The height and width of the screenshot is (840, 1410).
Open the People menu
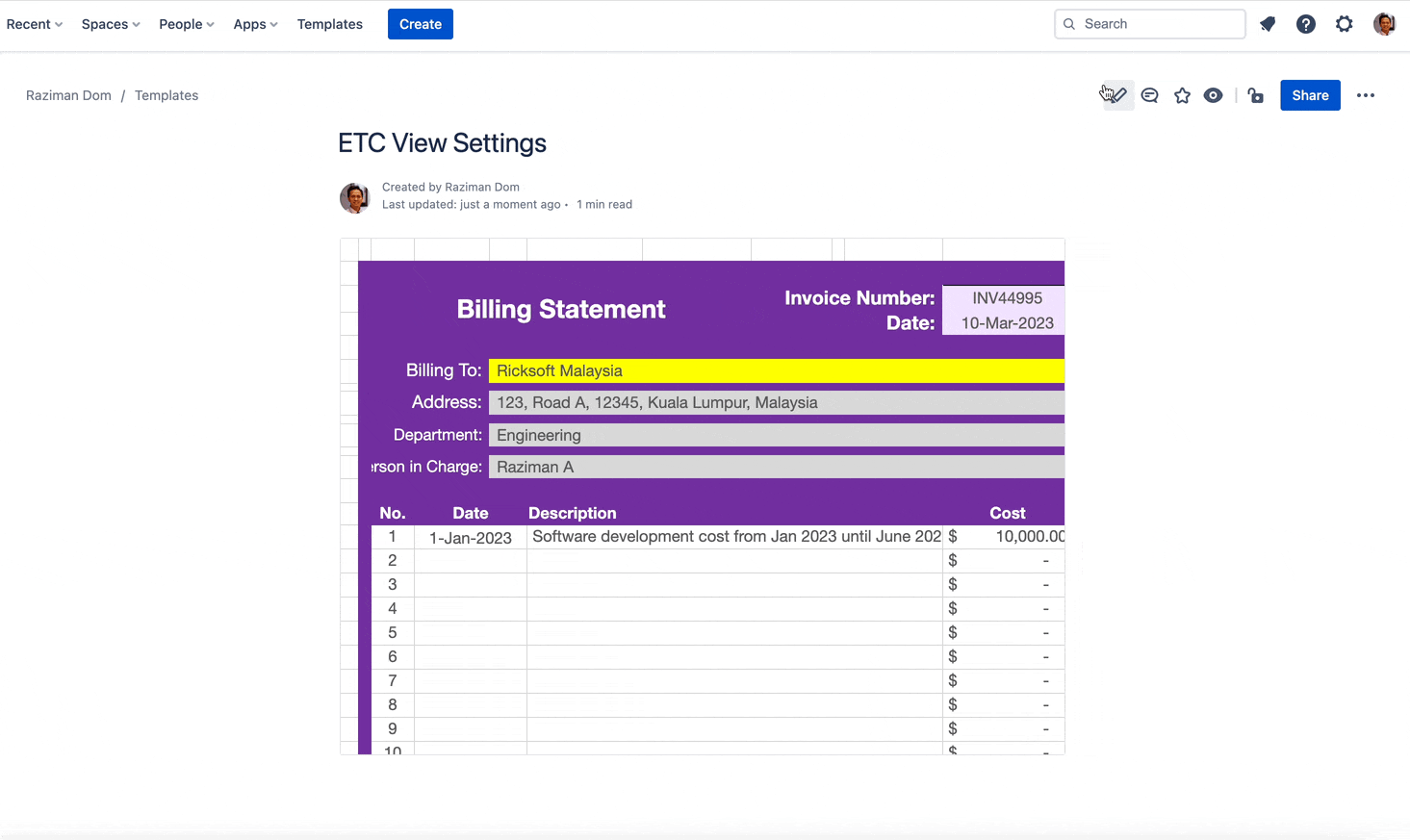[x=181, y=23]
